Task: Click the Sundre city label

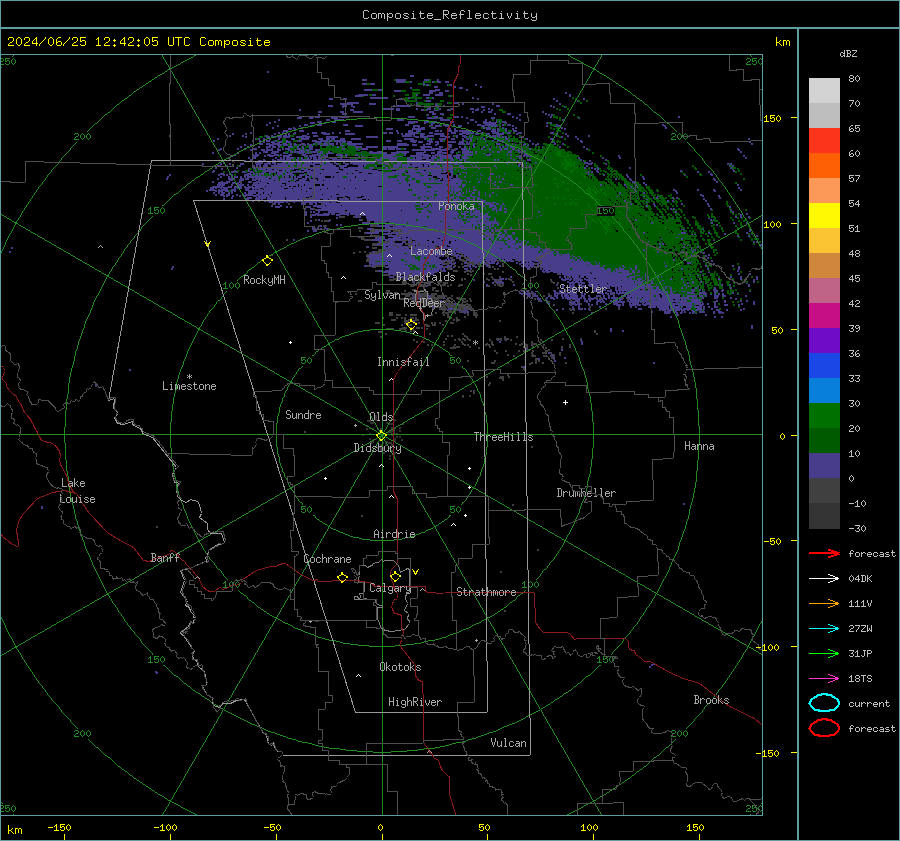Action: pyautogui.click(x=303, y=415)
